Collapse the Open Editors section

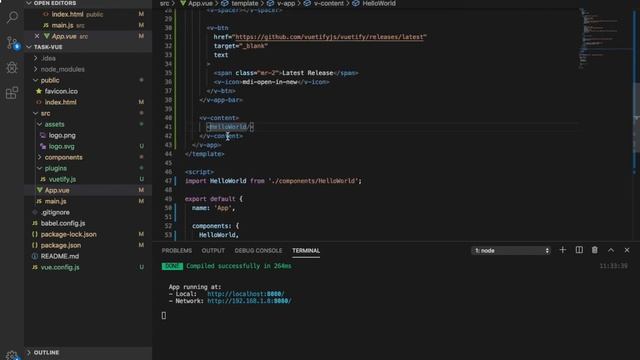(88, 3)
